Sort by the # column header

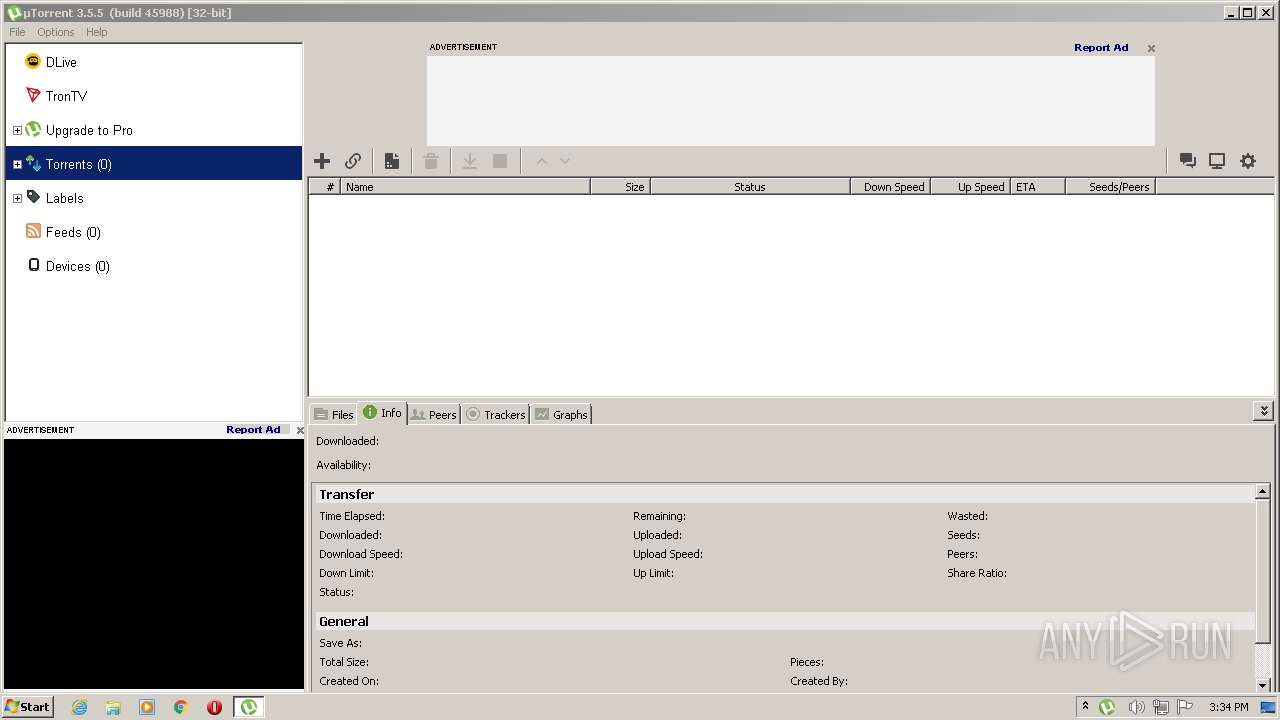point(324,187)
